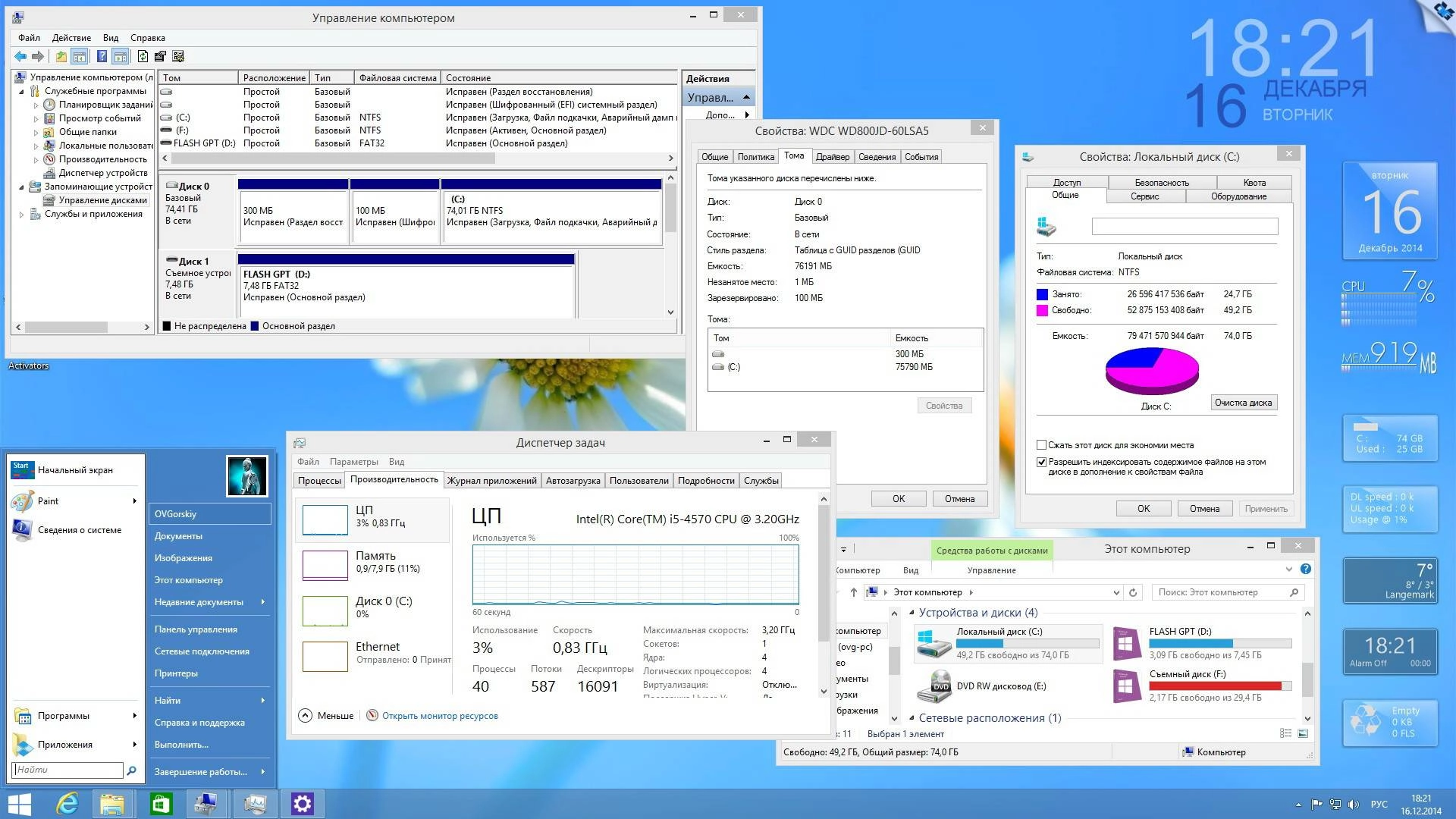The width and height of the screenshot is (1456, 819).
Task: Click the network icon in the system tray
Action: [1335, 804]
